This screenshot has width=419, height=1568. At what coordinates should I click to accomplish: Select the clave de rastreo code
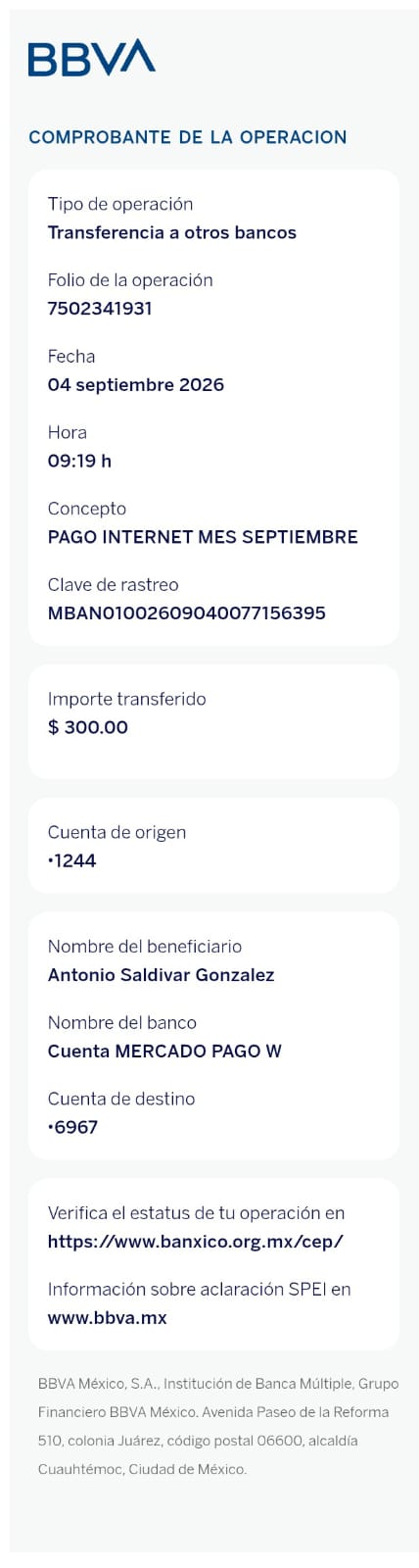click(x=187, y=613)
